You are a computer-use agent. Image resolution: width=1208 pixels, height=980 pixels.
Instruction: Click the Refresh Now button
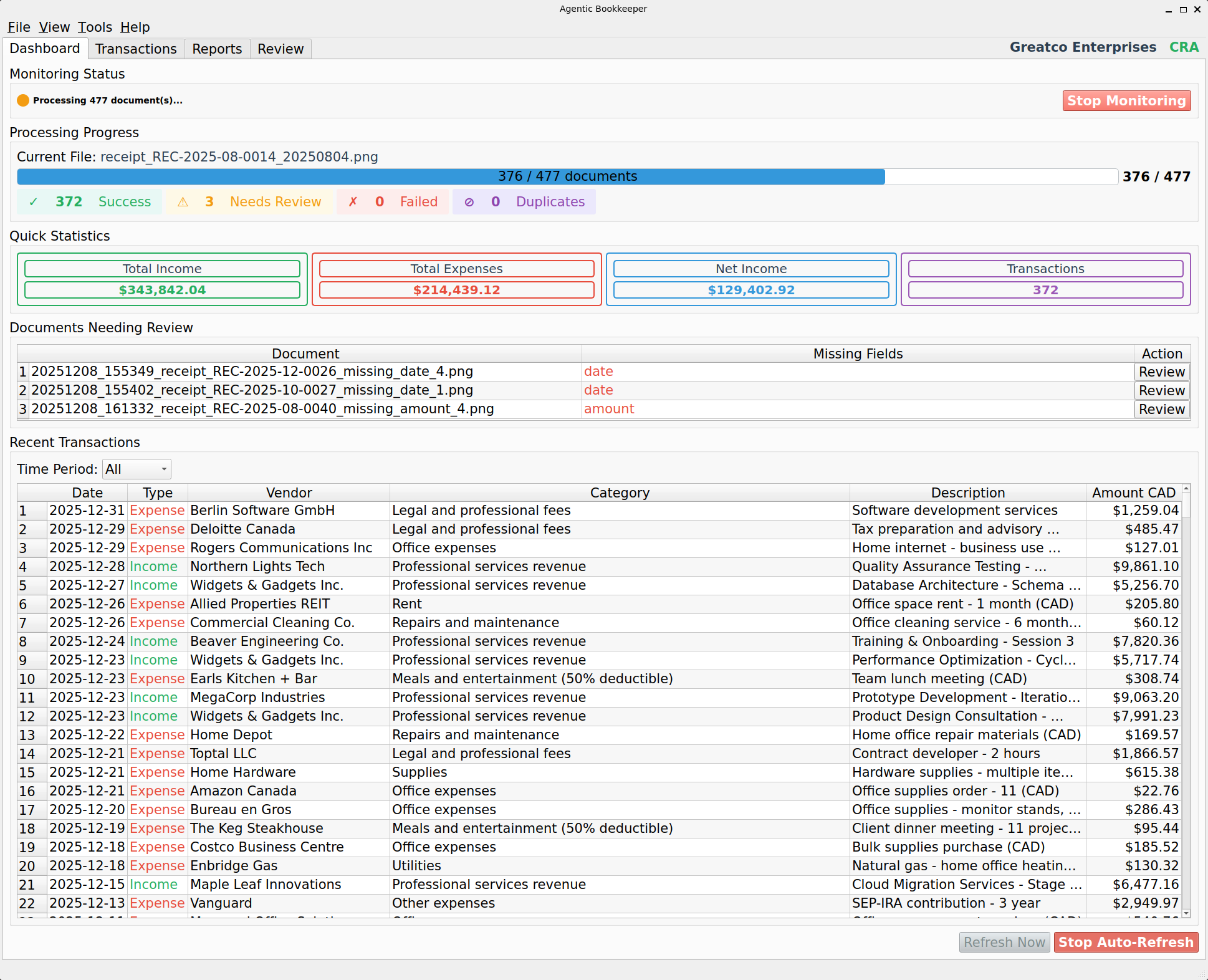(x=1004, y=942)
